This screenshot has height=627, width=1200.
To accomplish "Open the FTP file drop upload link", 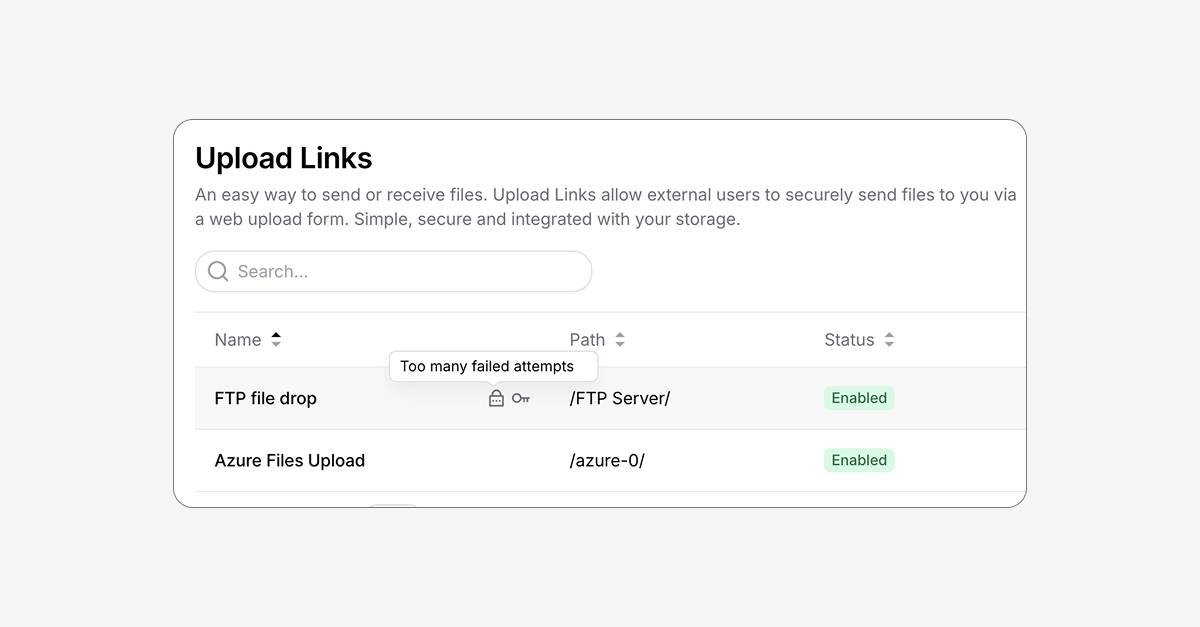I will (x=265, y=398).
